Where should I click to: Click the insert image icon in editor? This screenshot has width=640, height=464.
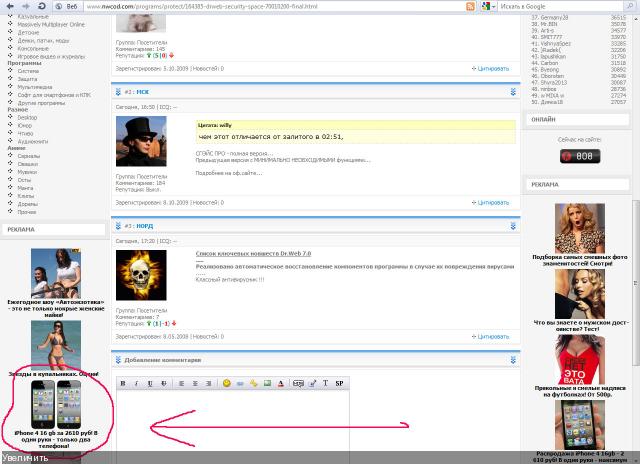[267, 383]
